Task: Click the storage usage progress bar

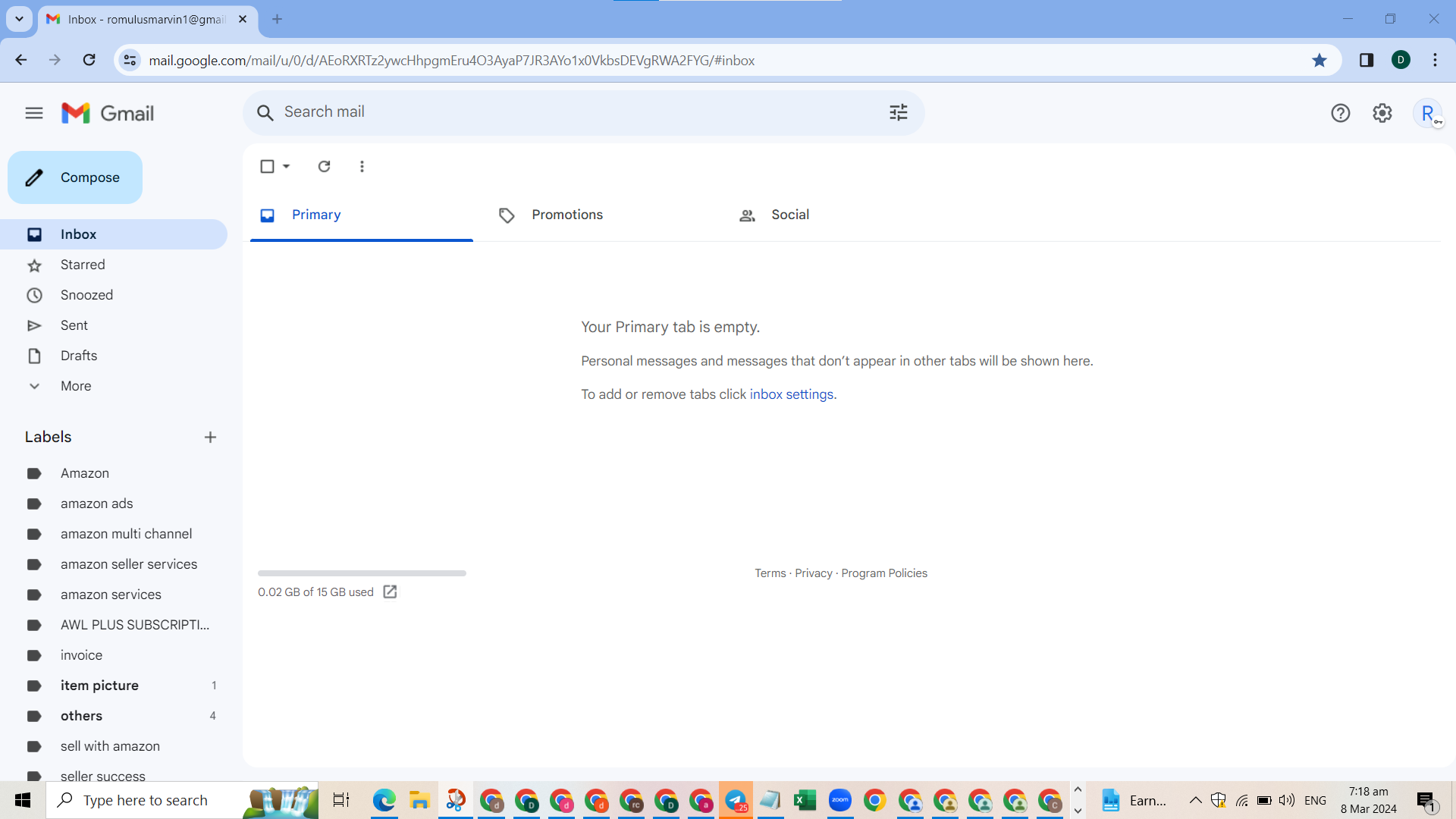Action: 362,573
